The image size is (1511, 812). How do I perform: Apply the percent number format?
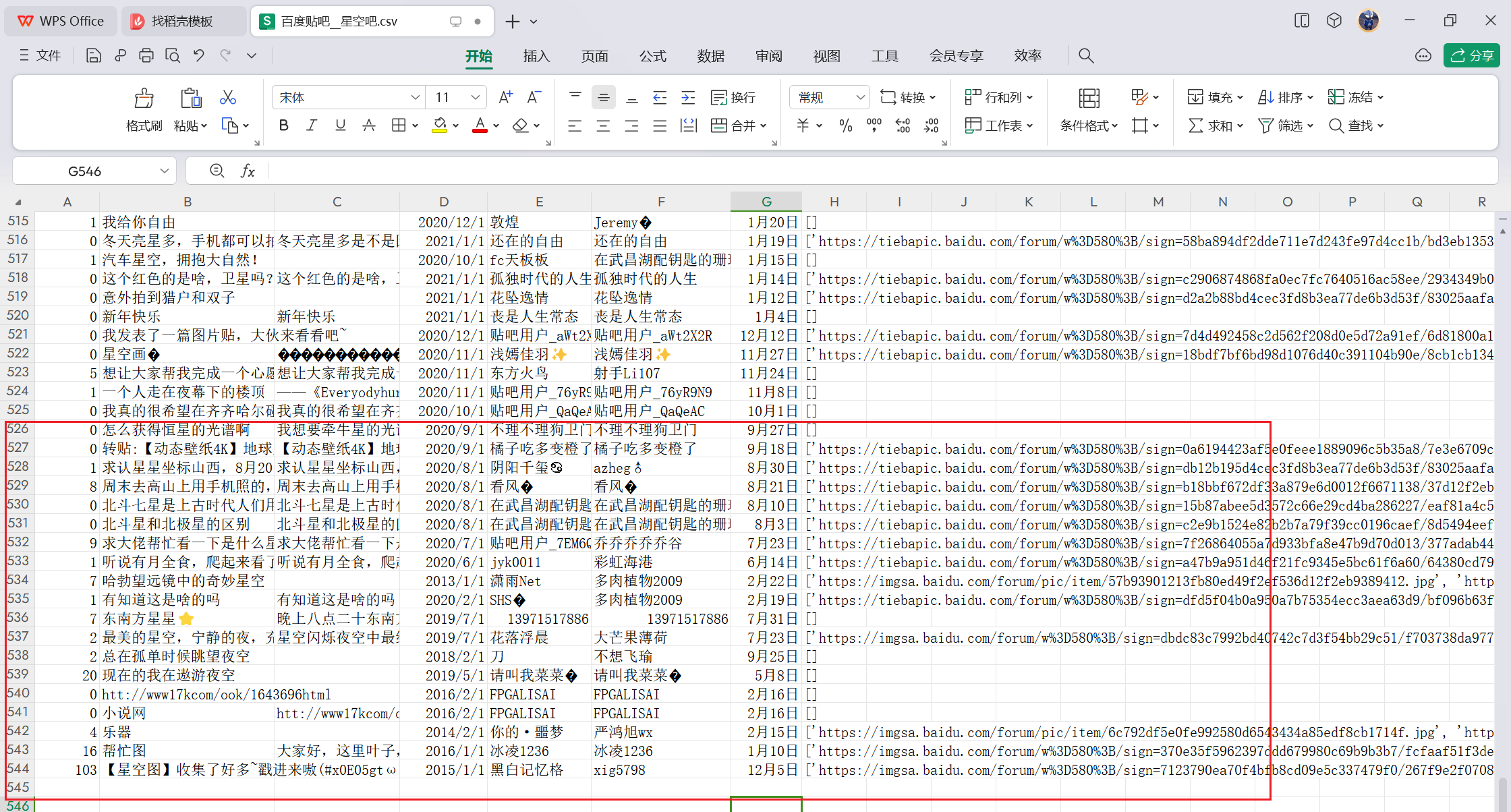(x=845, y=125)
